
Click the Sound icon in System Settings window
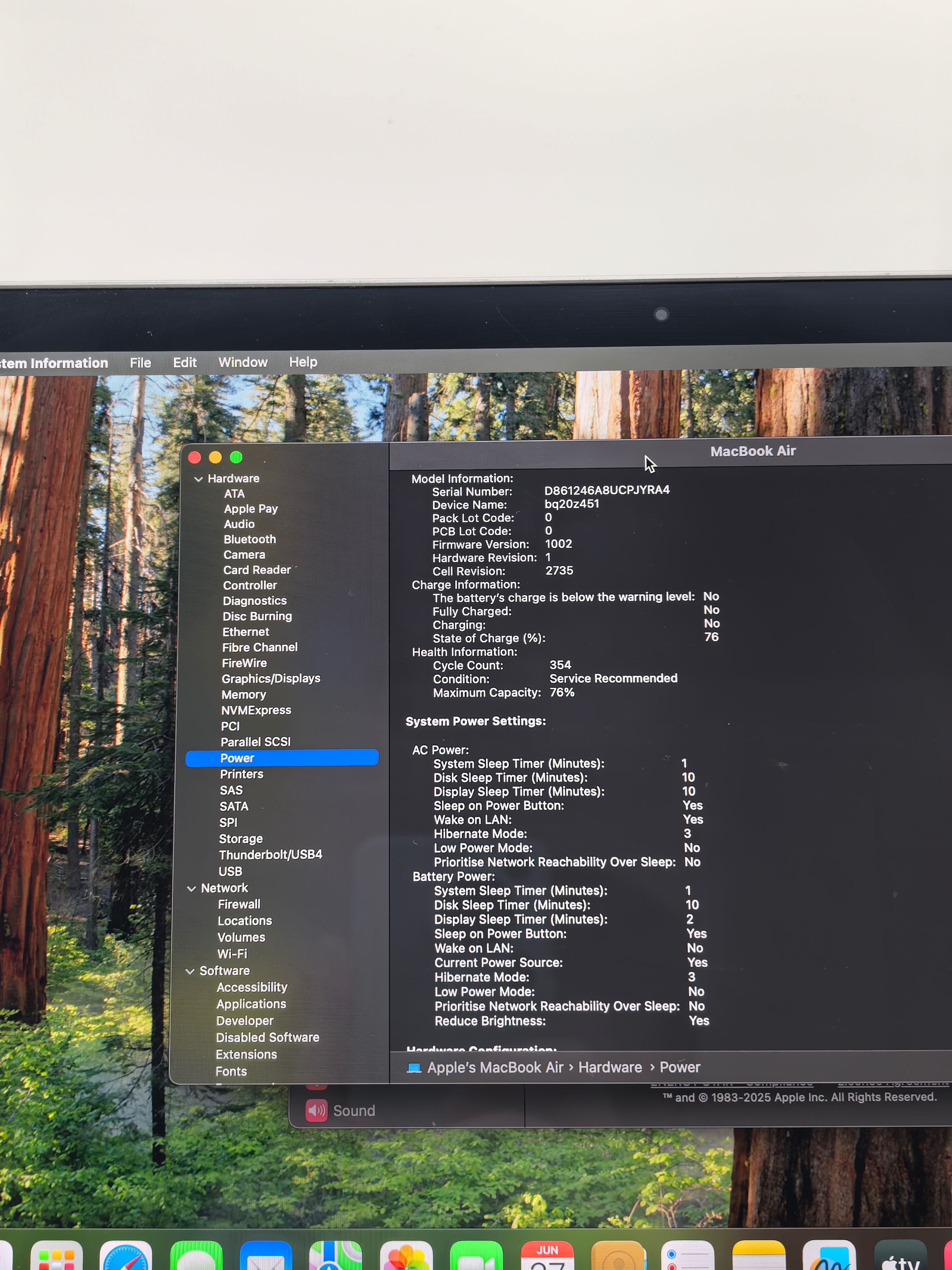coord(316,1110)
